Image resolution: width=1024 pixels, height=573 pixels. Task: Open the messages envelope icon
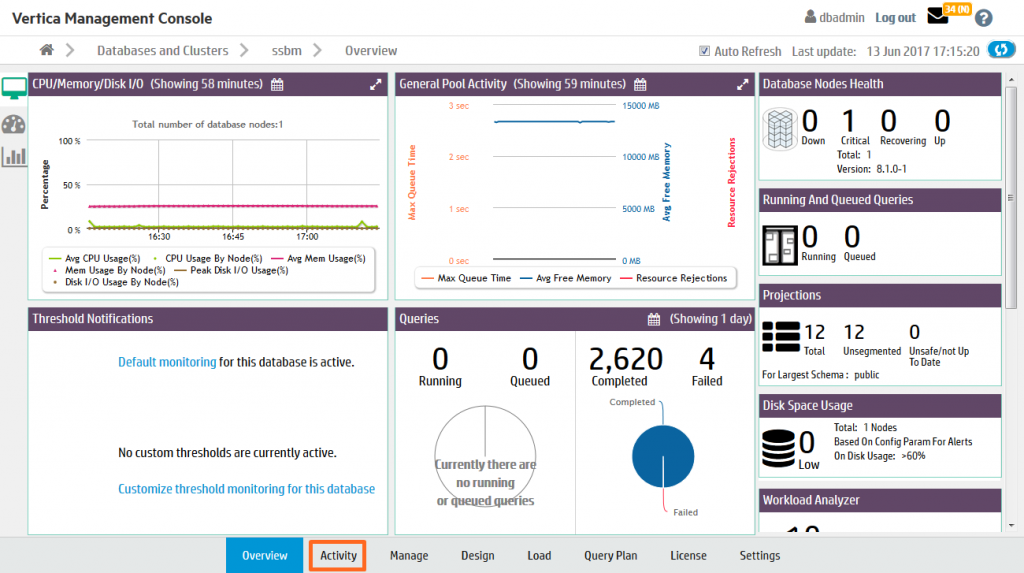point(937,16)
